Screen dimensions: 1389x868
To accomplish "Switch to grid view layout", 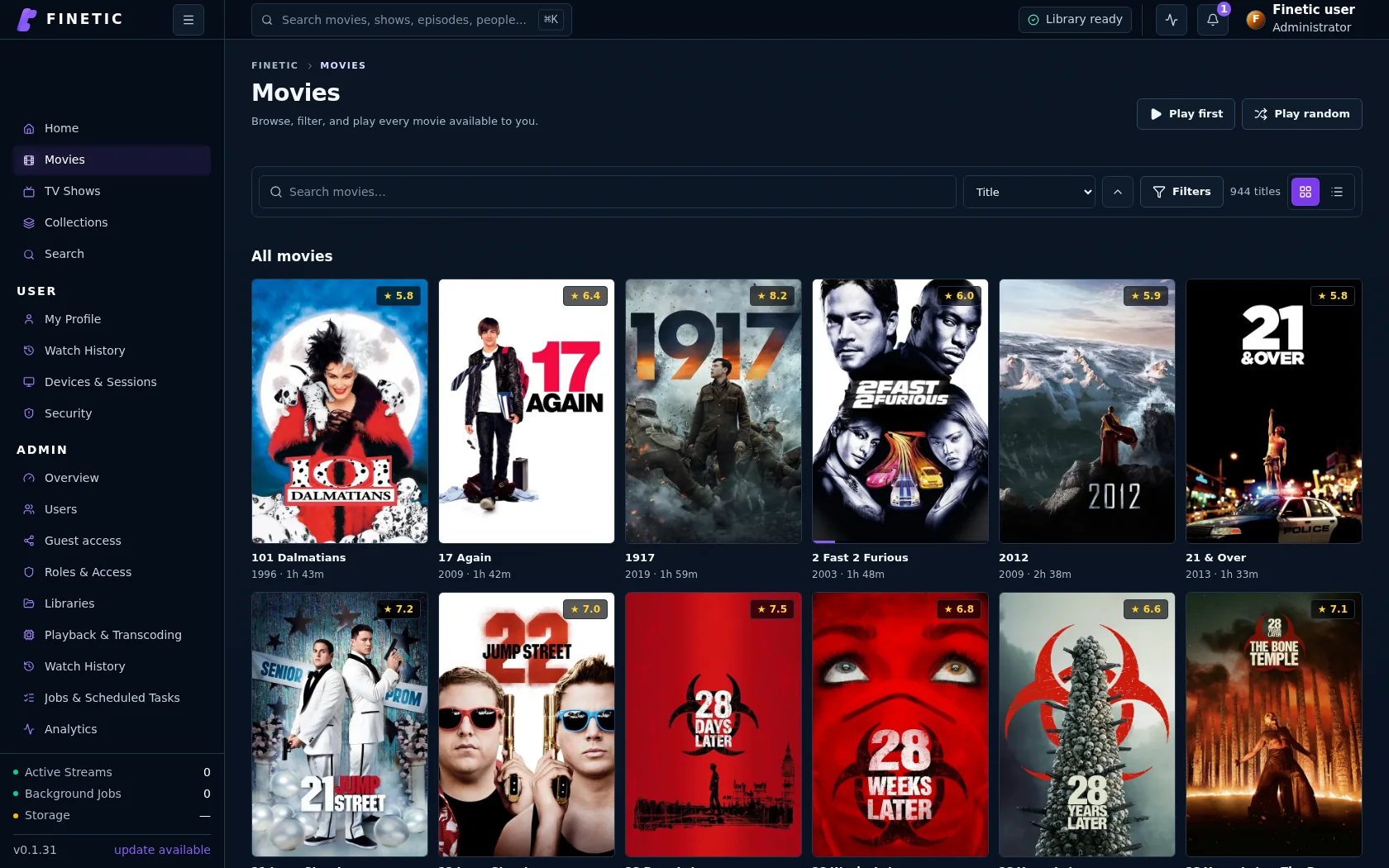I will pos(1305,192).
